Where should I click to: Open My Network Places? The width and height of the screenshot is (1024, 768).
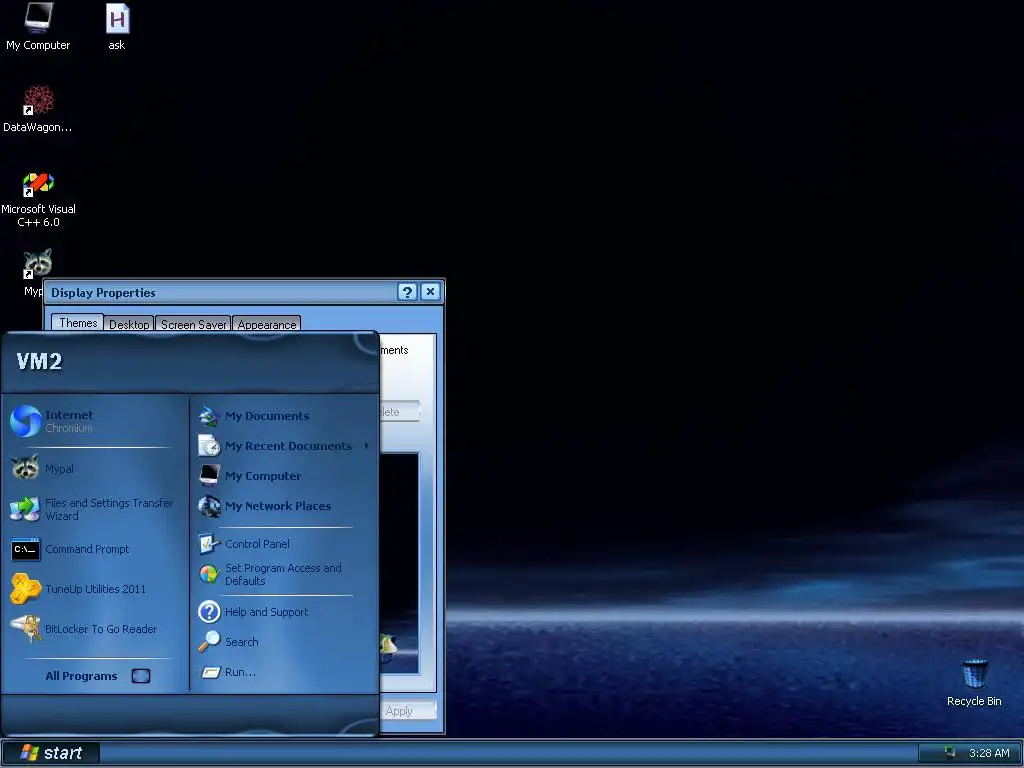[x=282, y=505]
